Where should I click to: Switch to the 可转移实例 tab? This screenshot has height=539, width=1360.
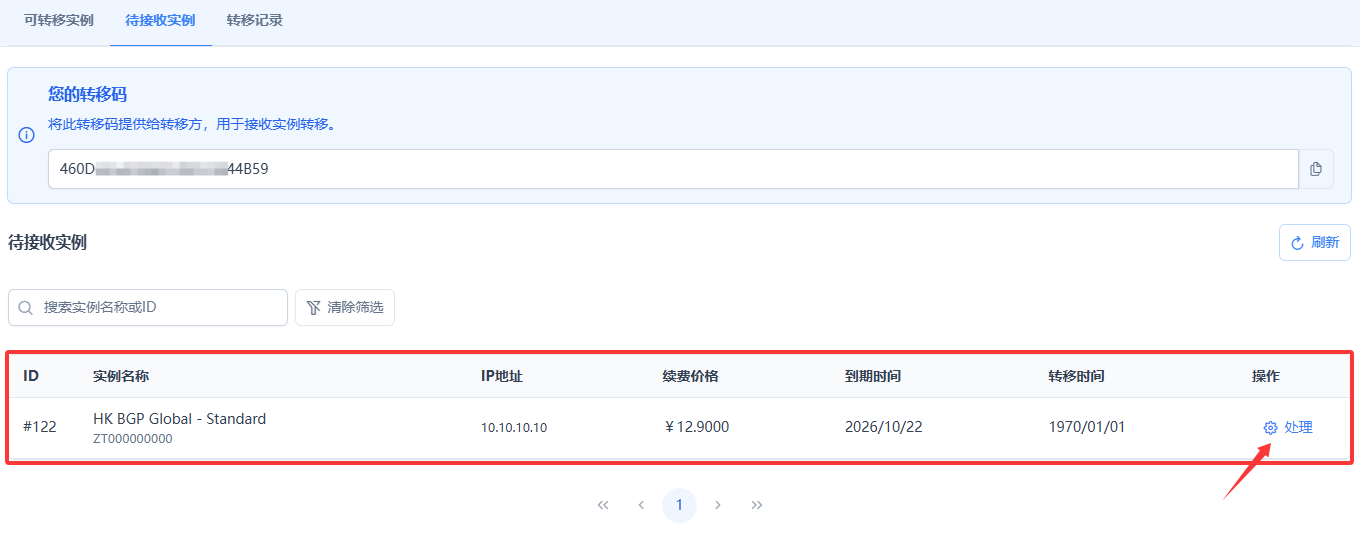point(59,20)
